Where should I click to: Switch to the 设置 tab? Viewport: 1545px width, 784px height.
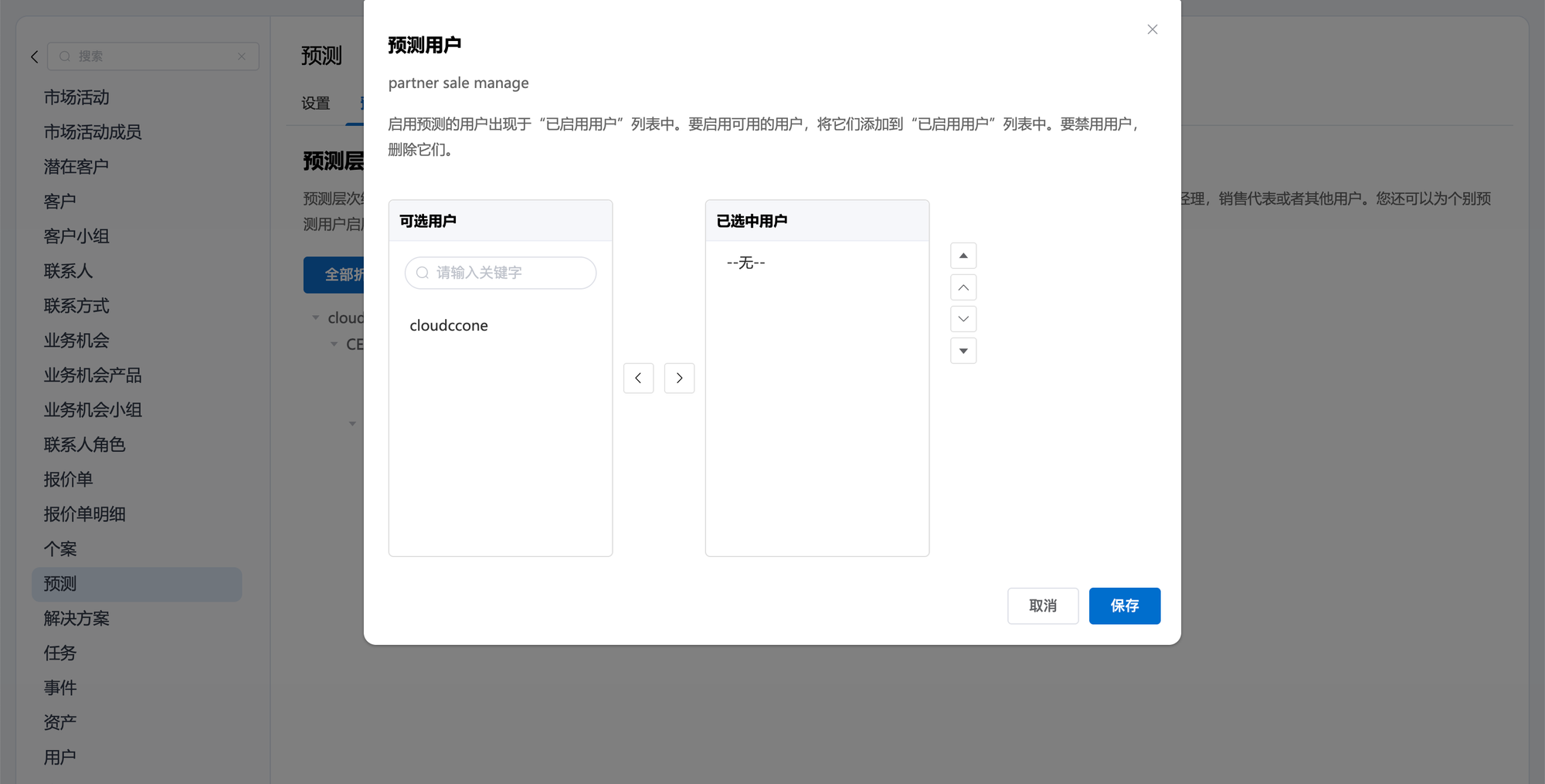[315, 103]
